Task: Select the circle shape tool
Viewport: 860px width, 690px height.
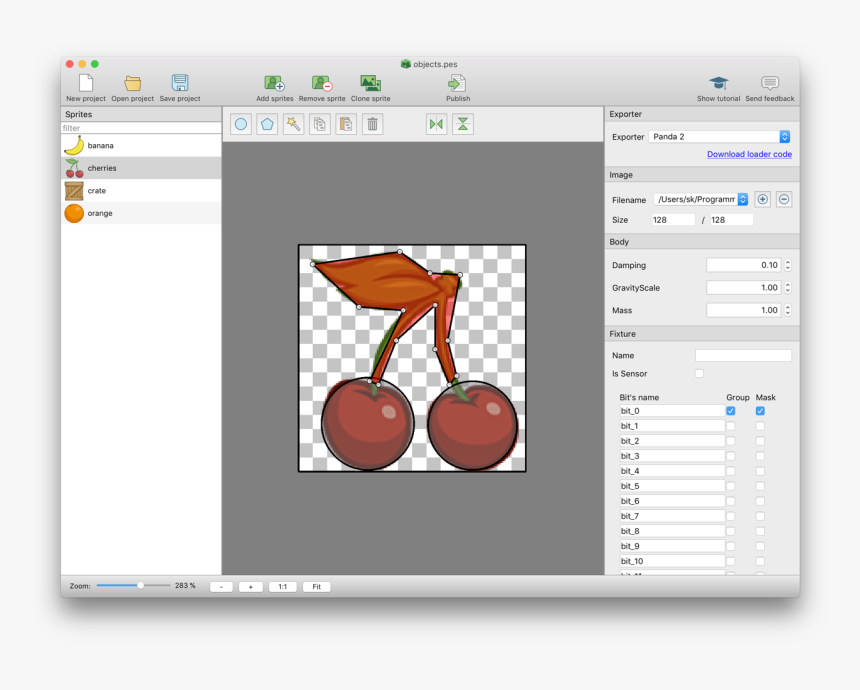Action: tap(239, 123)
